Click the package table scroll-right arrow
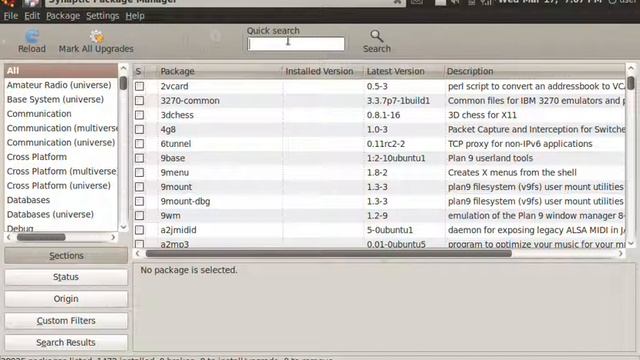The height and width of the screenshot is (360, 640). click(620, 253)
